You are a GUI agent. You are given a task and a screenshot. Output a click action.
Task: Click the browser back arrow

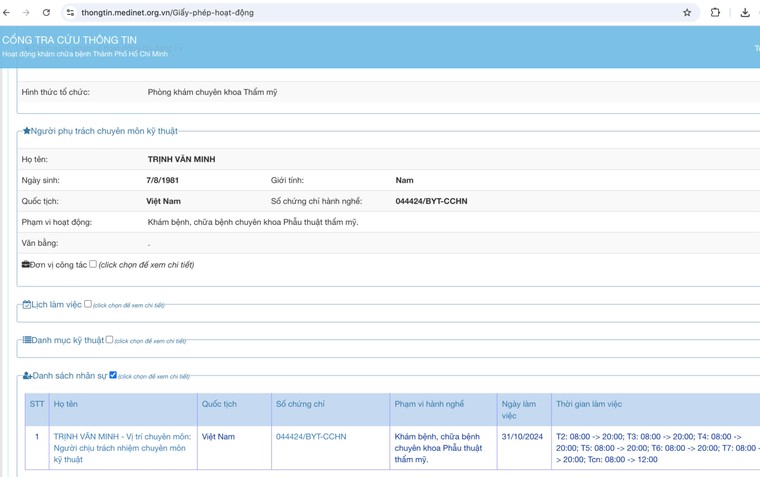coord(7,13)
